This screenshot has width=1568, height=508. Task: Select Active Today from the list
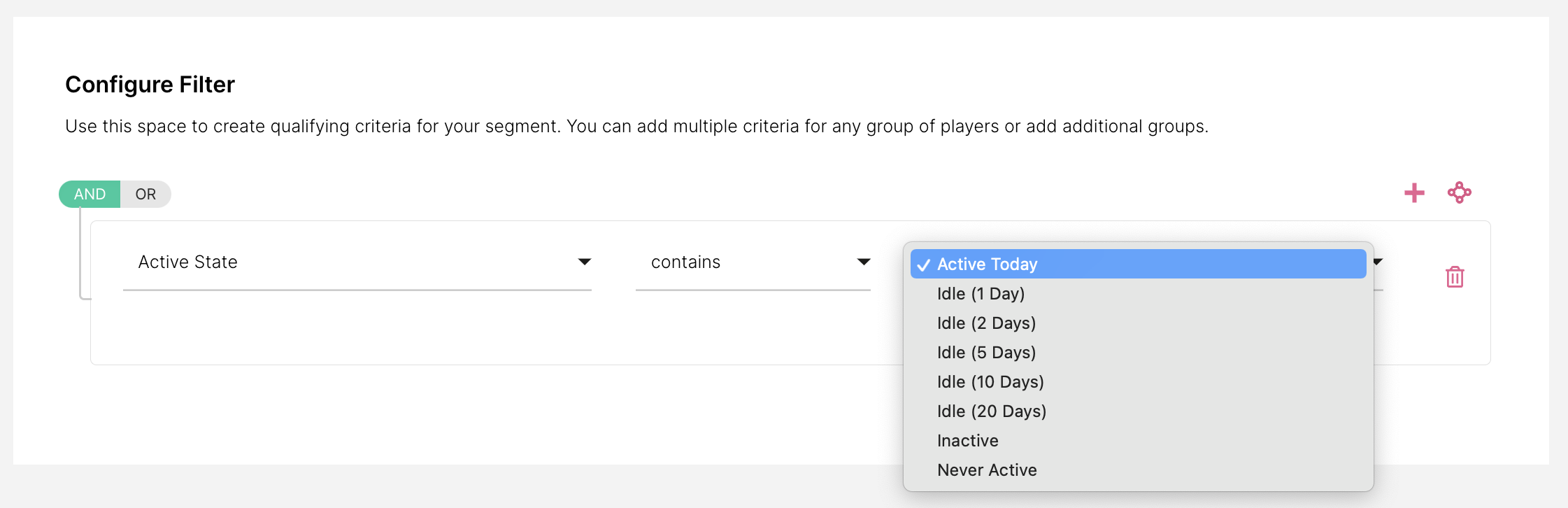click(987, 264)
